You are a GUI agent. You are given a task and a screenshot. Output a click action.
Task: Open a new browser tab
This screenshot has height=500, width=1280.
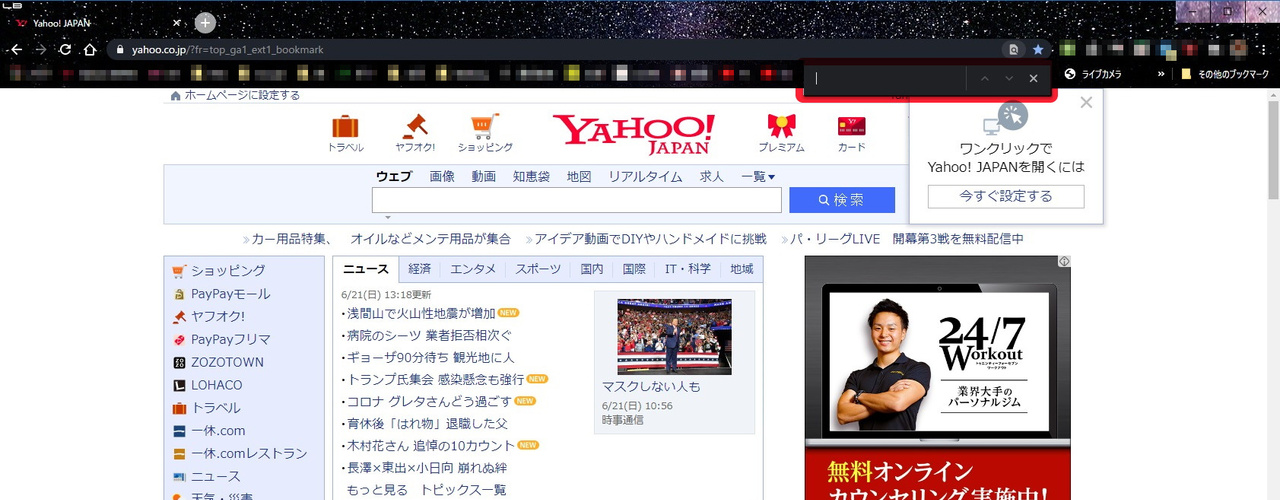[x=205, y=22]
